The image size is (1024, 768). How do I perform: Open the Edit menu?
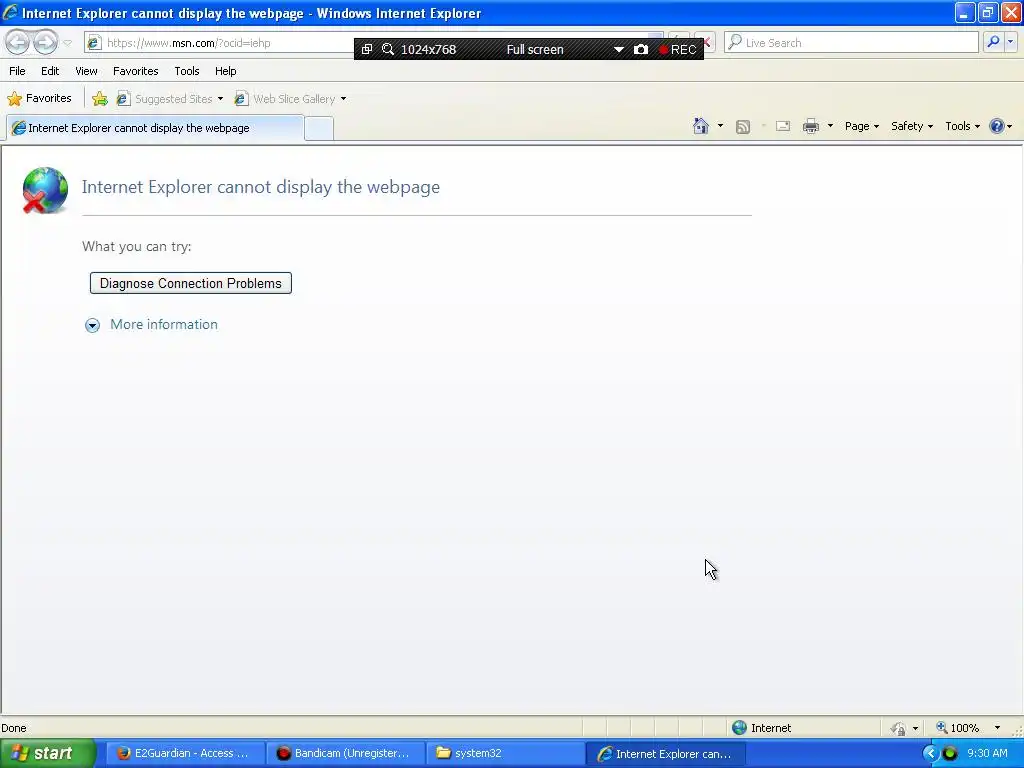pos(50,71)
